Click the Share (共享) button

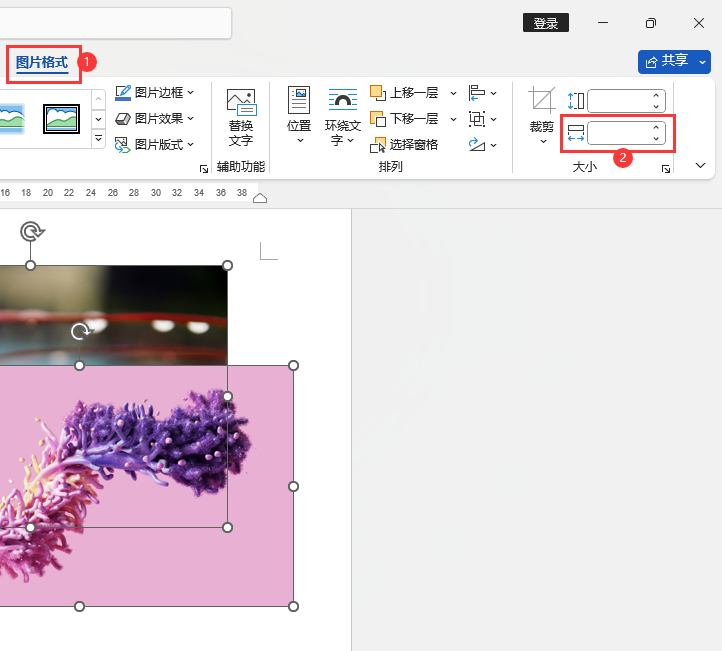[668, 62]
